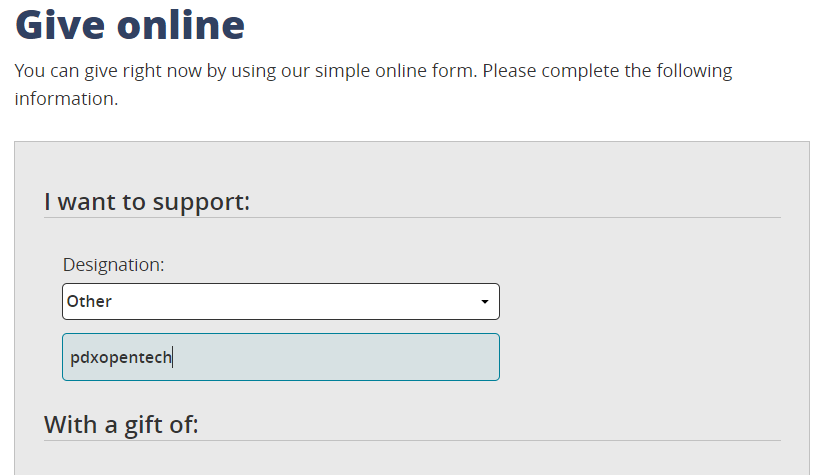Click the With a gift of: heading
Image resolution: width=828 pixels, height=475 pixels.
pyautogui.click(x=121, y=425)
